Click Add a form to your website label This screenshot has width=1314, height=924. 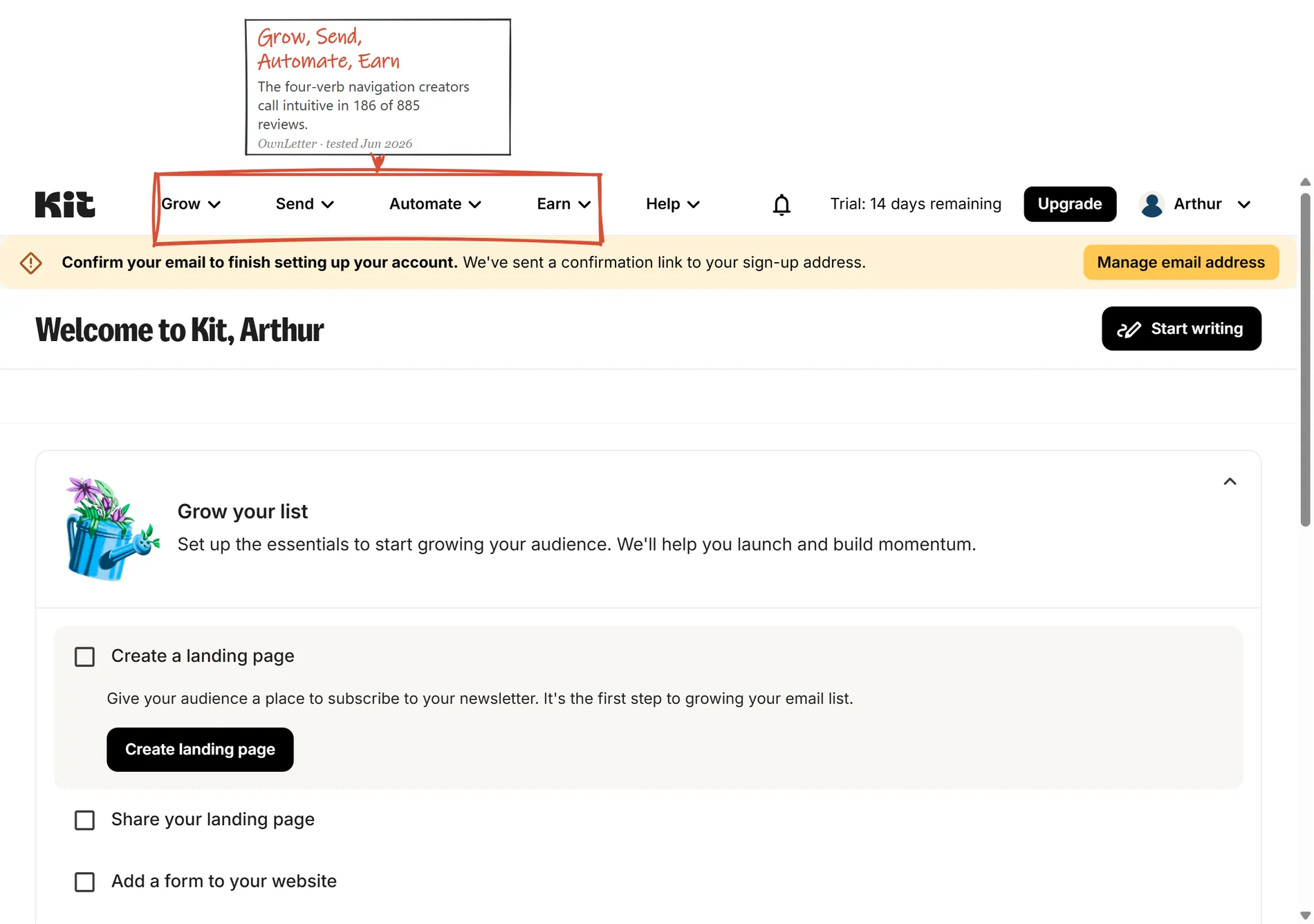pyautogui.click(x=224, y=881)
